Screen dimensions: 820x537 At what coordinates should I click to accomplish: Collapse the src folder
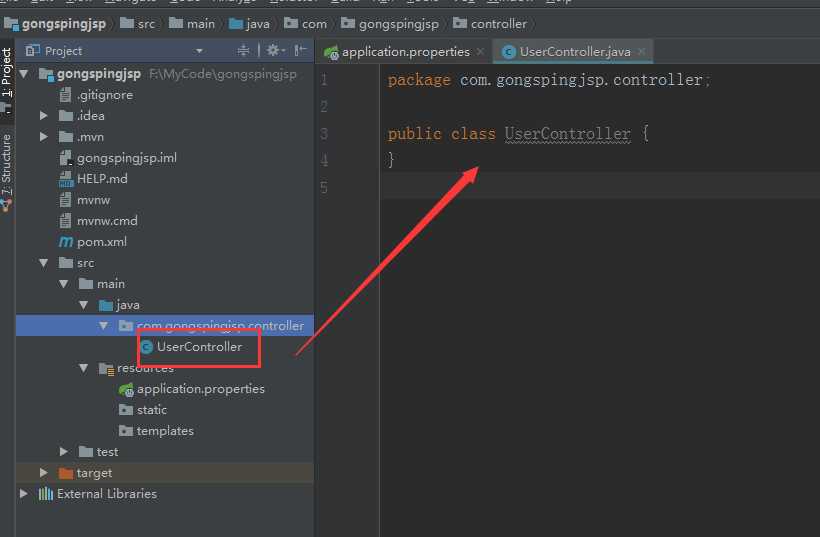pos(44,262)
